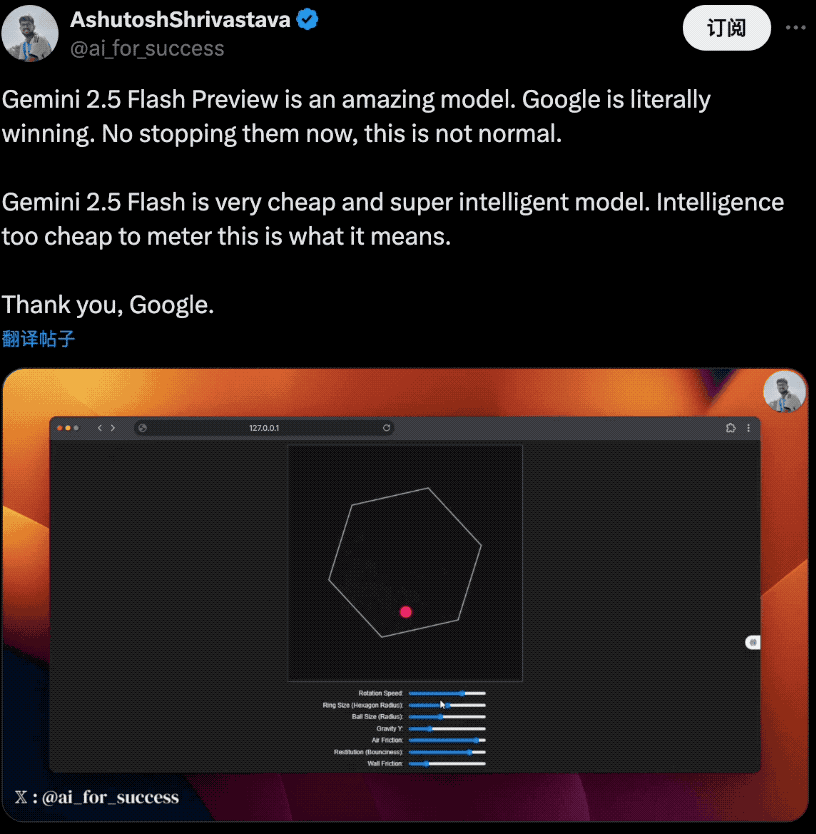The image size is (816, 834).
Task: Adjust the Ring Size (Hexagon Radius) slider
Action: click(x=447, y=705)
